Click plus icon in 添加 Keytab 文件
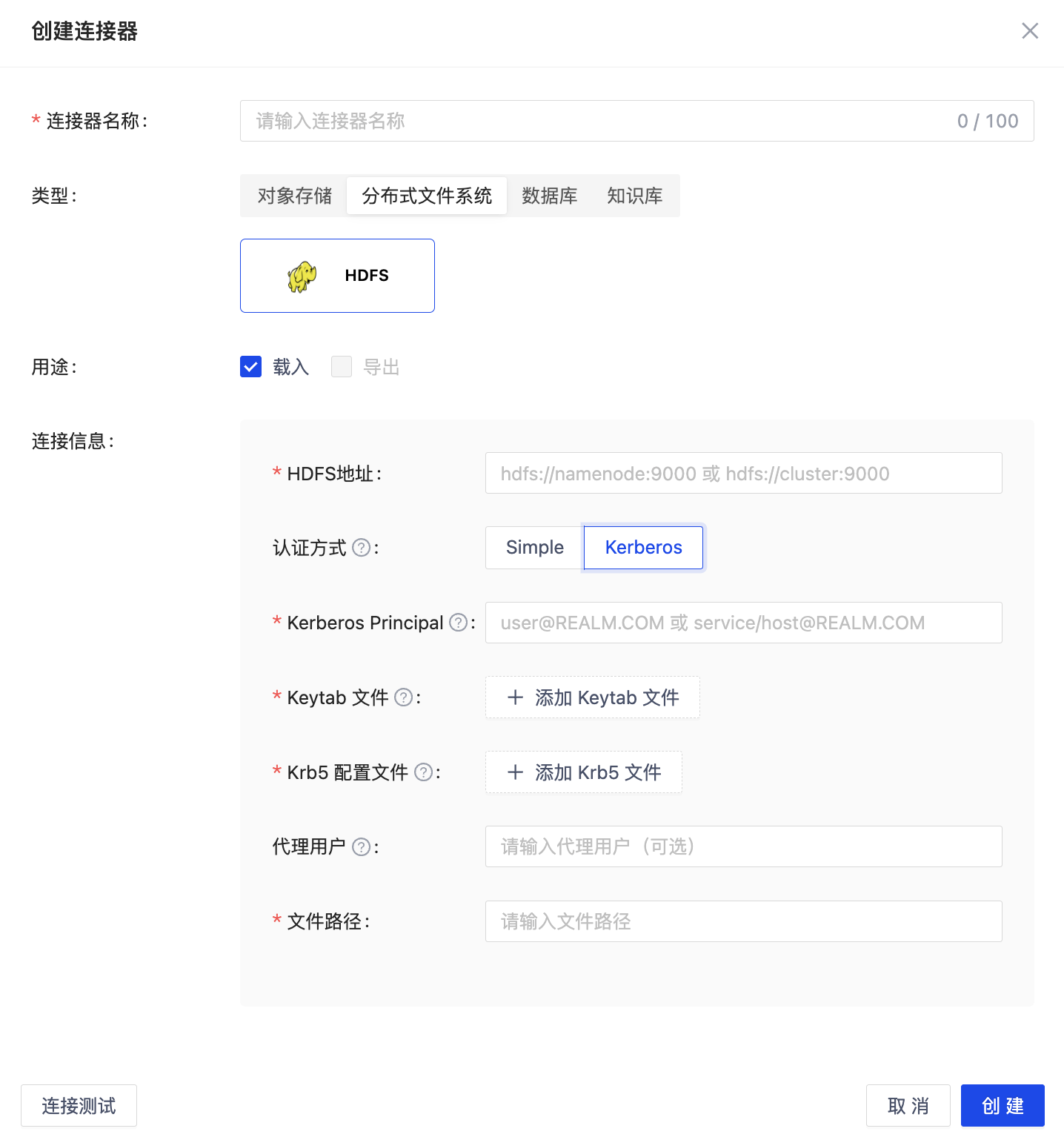 [516, 697]
